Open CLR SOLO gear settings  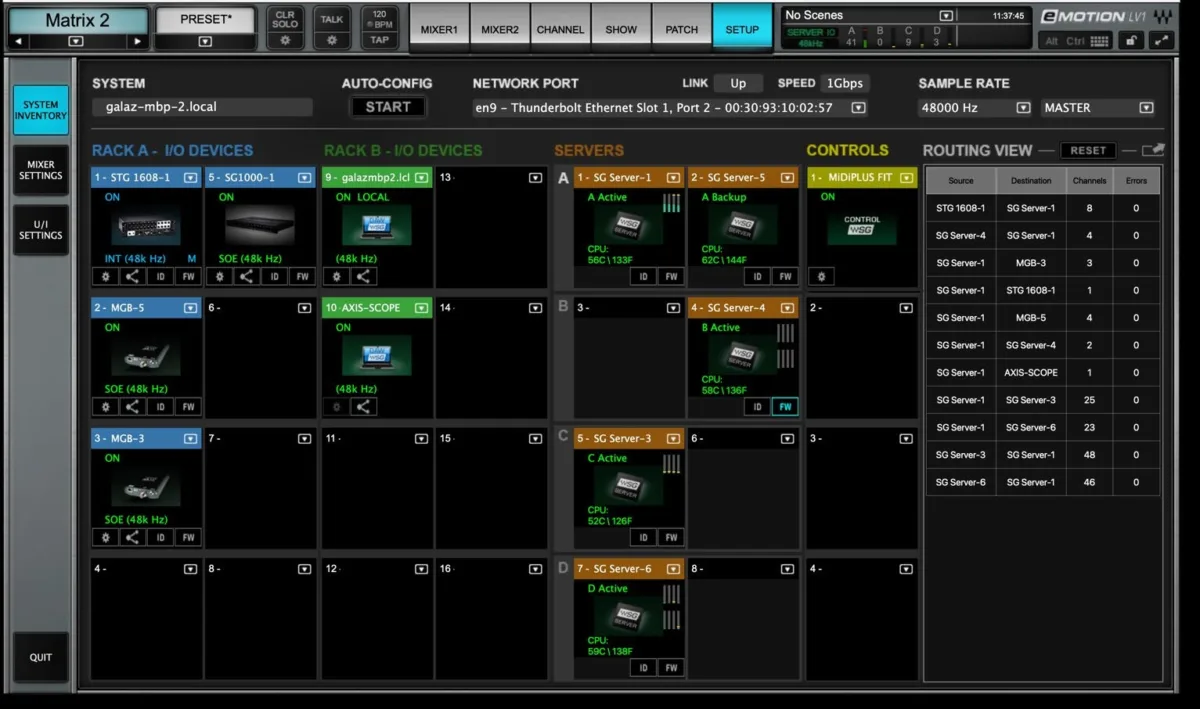tap(284, 41)
